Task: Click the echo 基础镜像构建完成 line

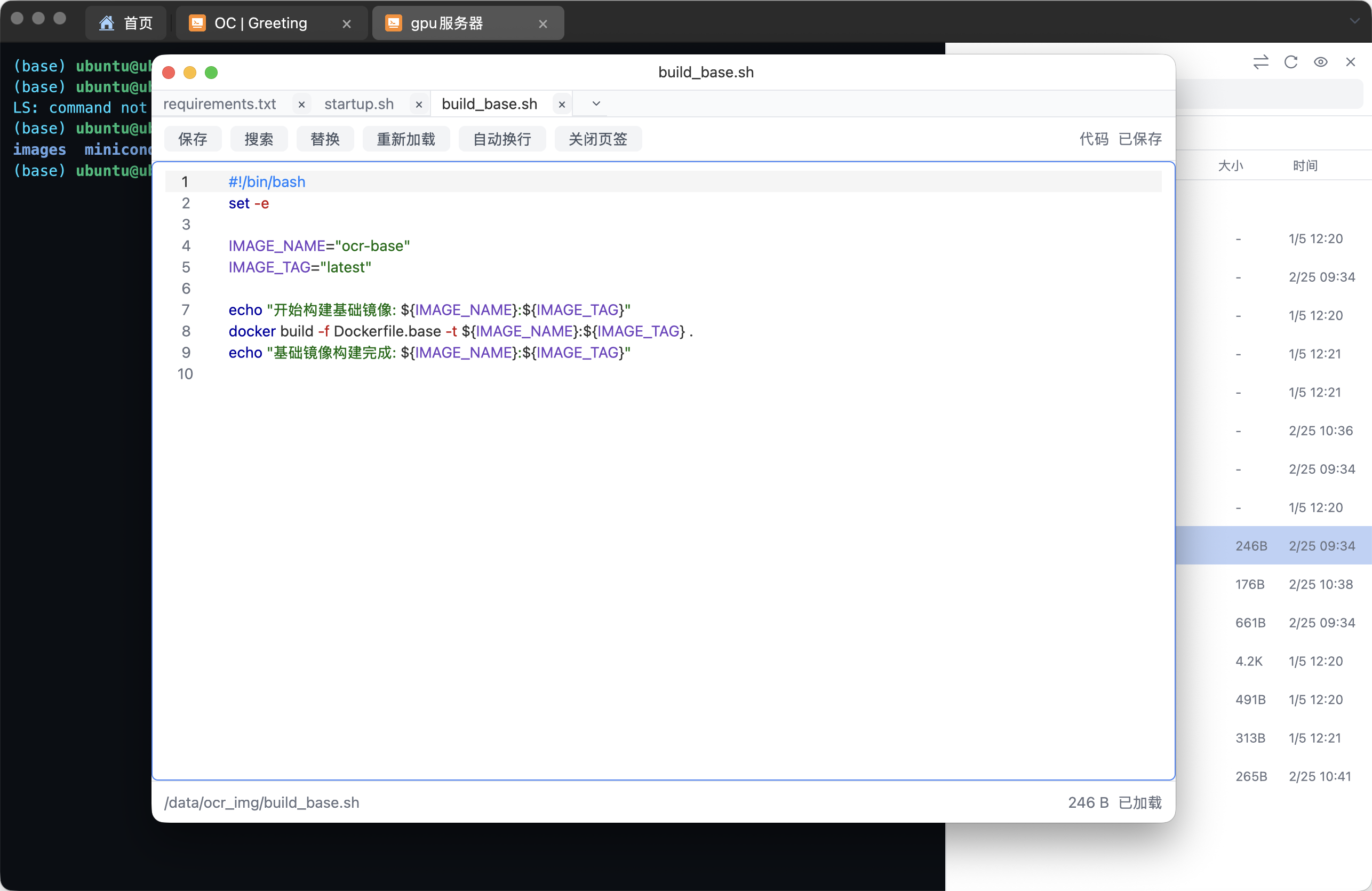Action: pyautogui.click(x=429, y=352)
